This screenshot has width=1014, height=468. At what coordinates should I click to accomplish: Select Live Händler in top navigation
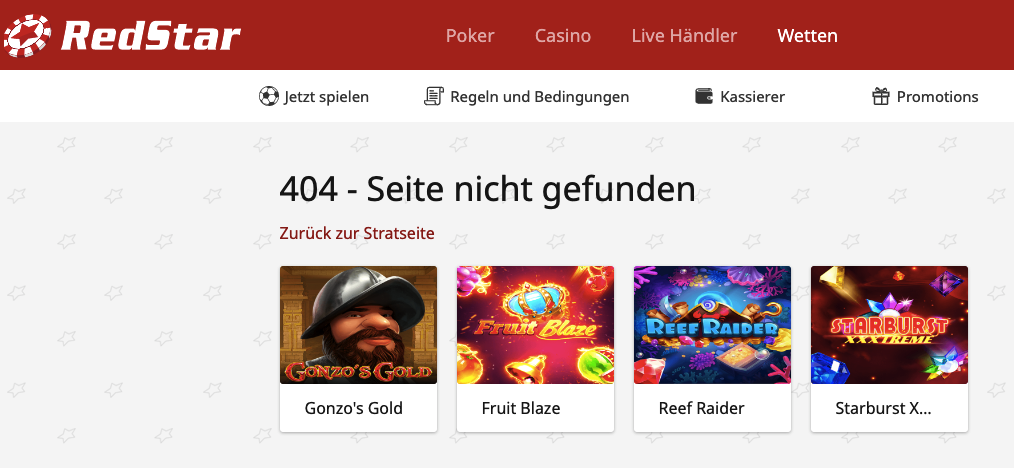pos(684,36)
